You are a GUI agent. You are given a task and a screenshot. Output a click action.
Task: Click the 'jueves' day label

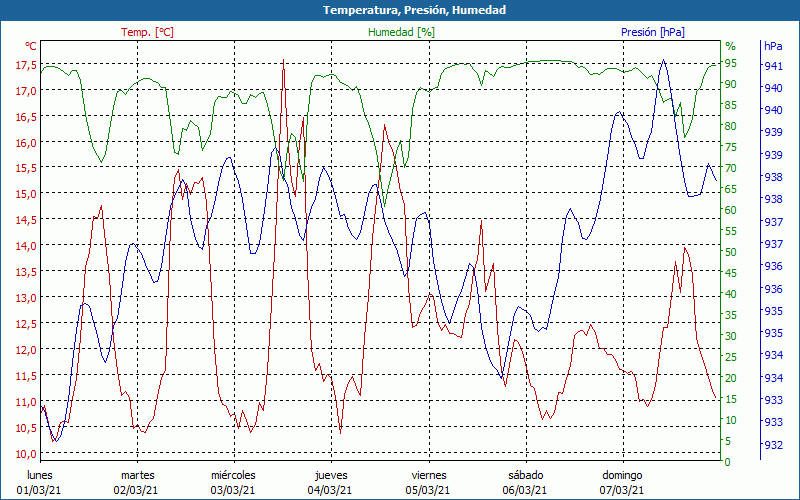click(331, 476)
